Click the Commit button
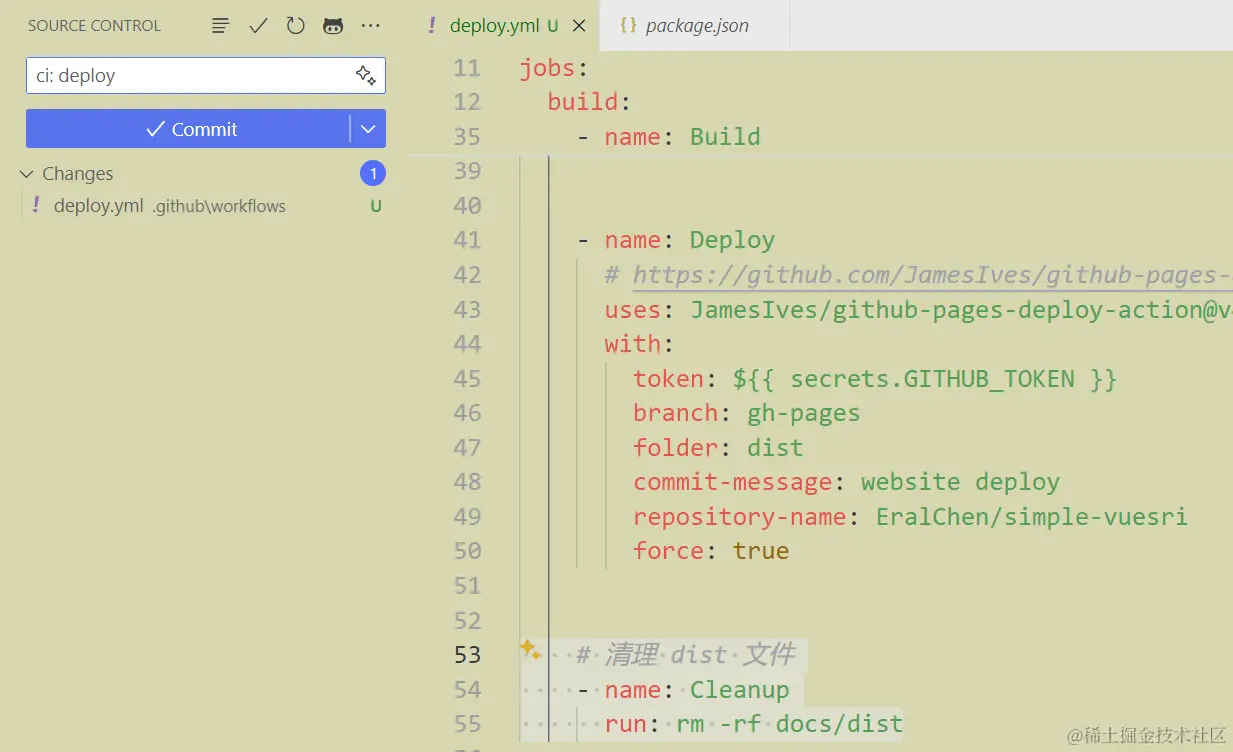 coord(188,129)
